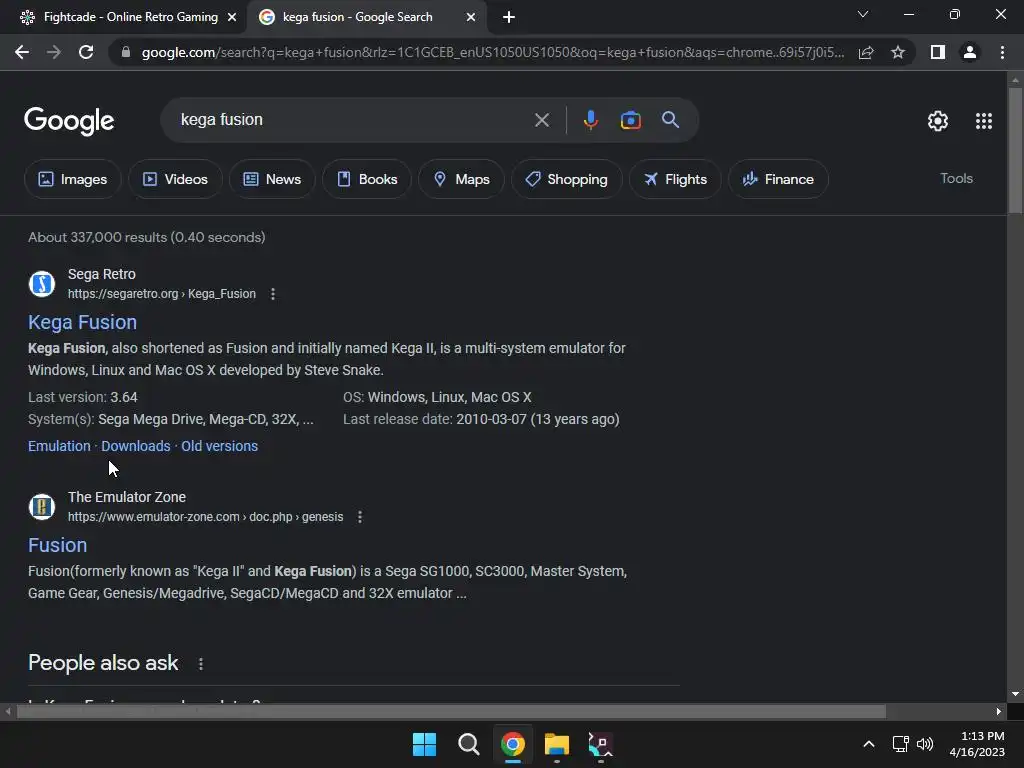Filter results by Books
Viewport: 1024px width, 768px height.
[x=366, y=179]
